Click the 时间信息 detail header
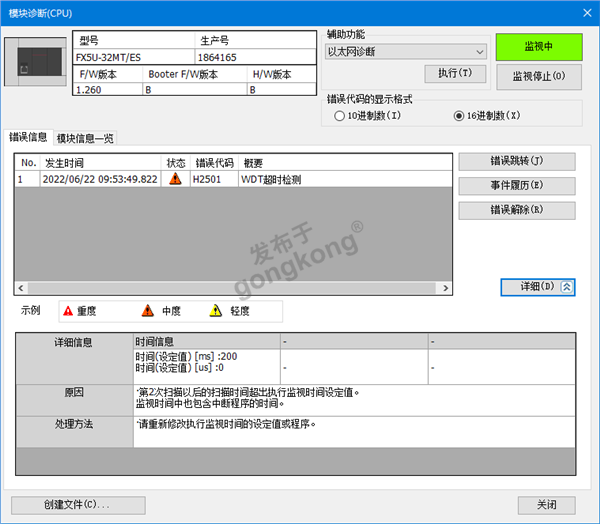This screenshot has width=600, height=524. tap(207, 341)
